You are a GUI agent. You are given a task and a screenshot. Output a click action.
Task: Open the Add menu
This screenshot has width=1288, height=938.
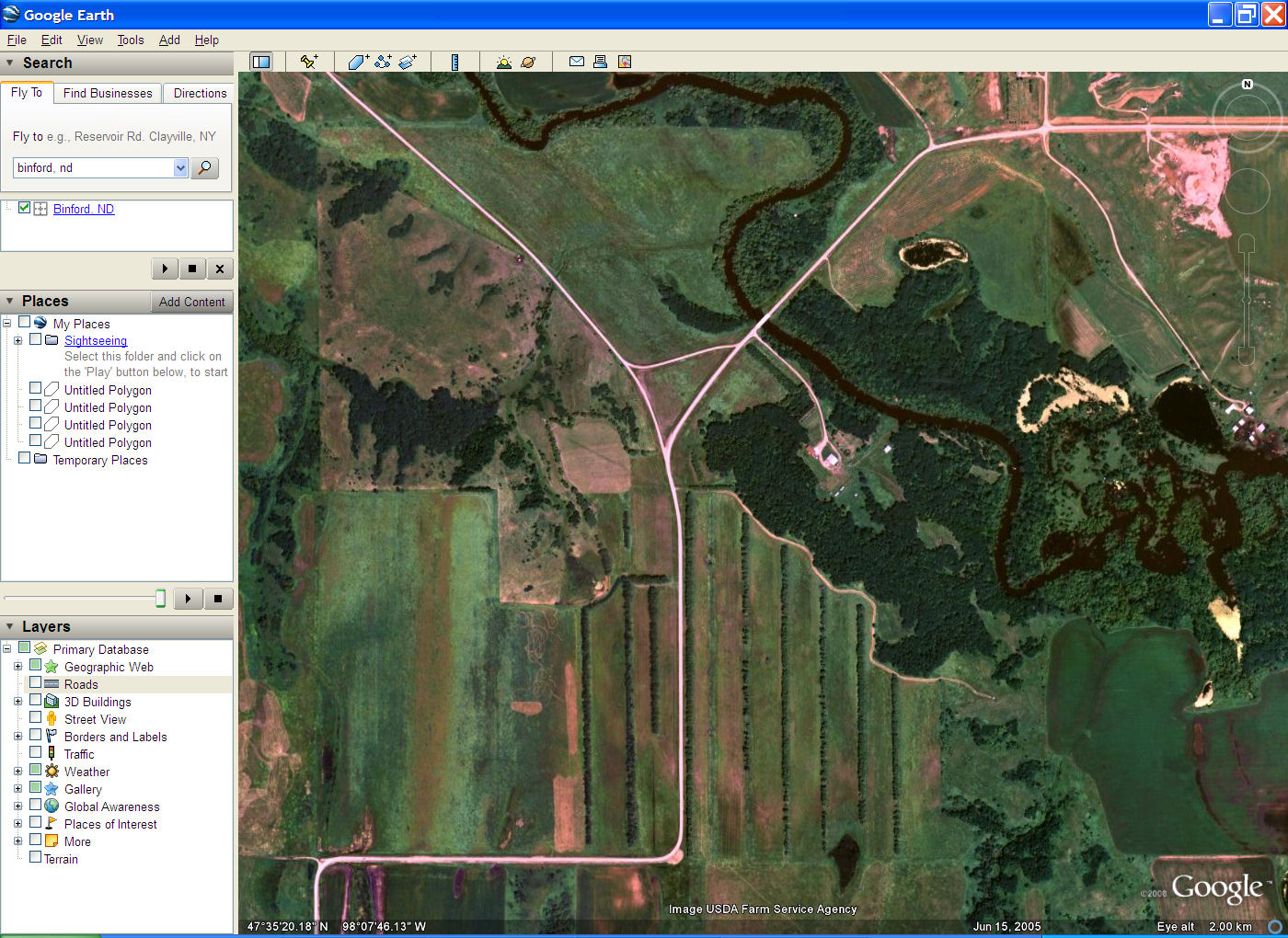point(169,40)
